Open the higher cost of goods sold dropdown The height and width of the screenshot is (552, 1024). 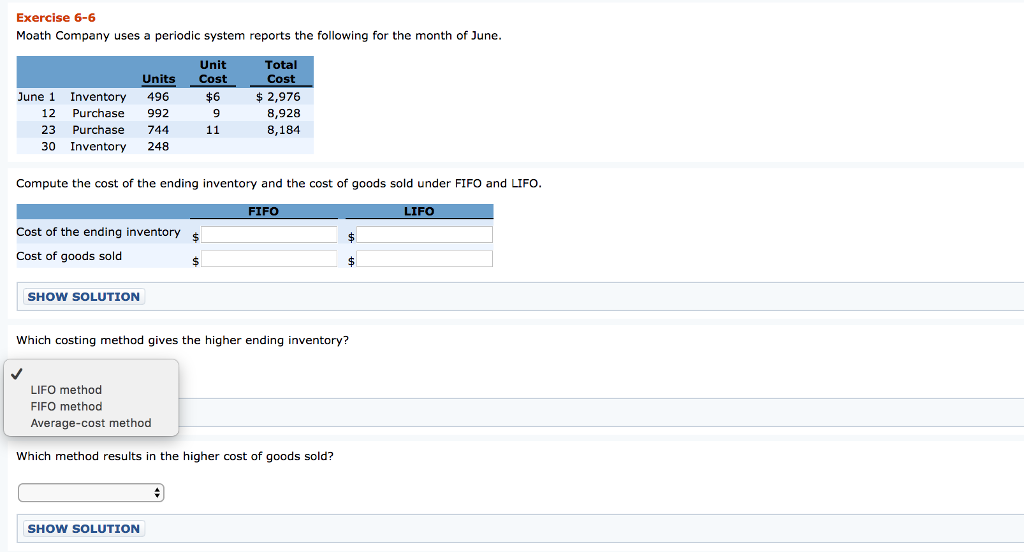pos(91,493)
